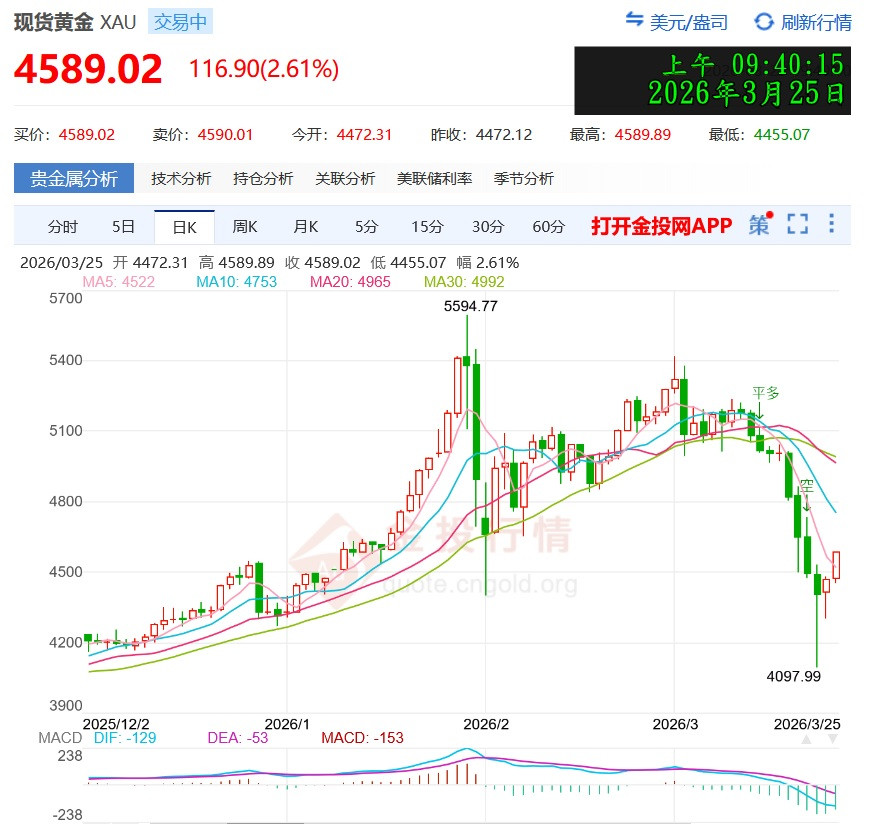The image size is (869, 824).
Task: Choose the 15分 interval
Action: tap(427, 227)
